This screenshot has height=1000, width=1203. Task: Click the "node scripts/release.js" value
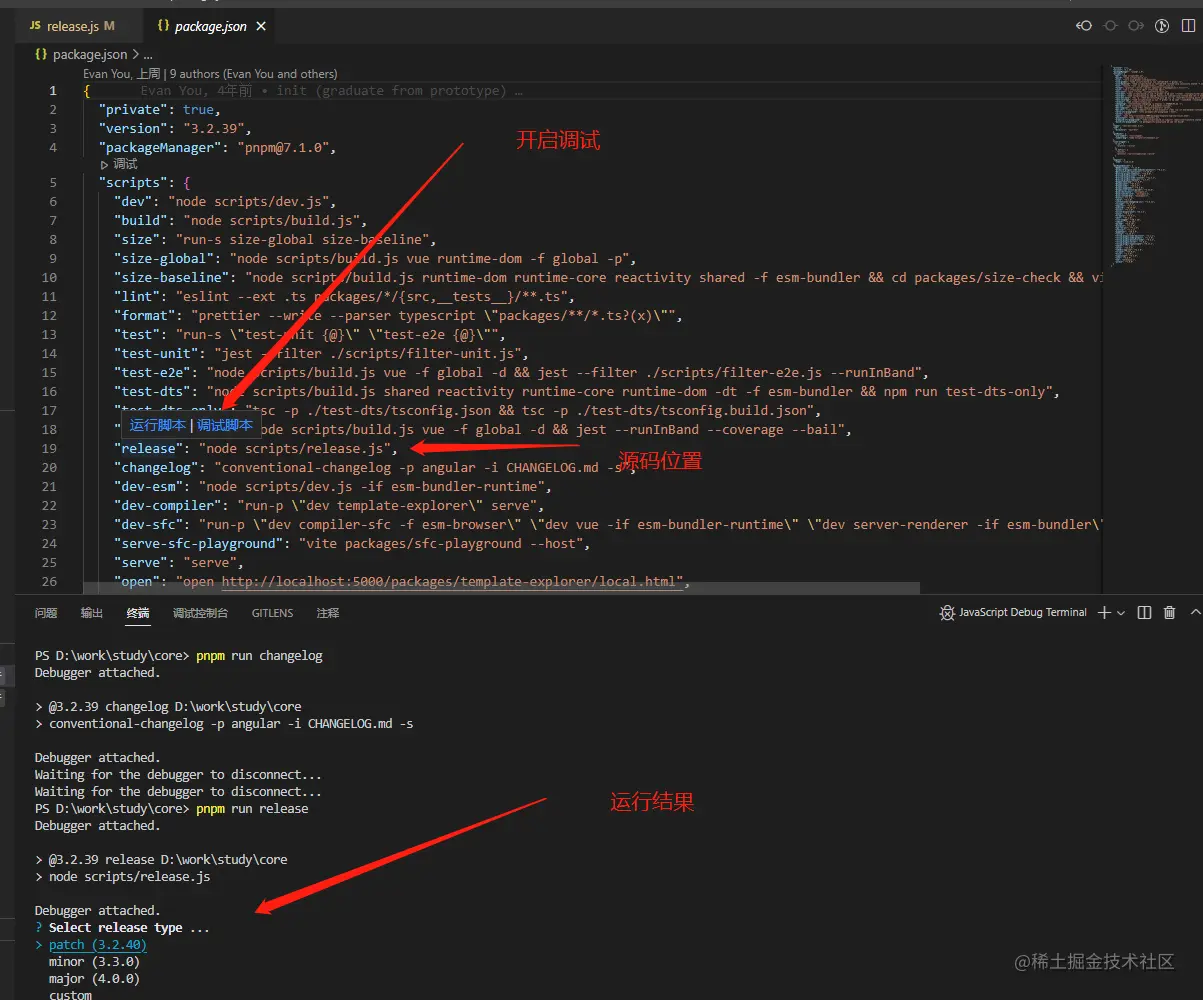(x=294, y=448)
